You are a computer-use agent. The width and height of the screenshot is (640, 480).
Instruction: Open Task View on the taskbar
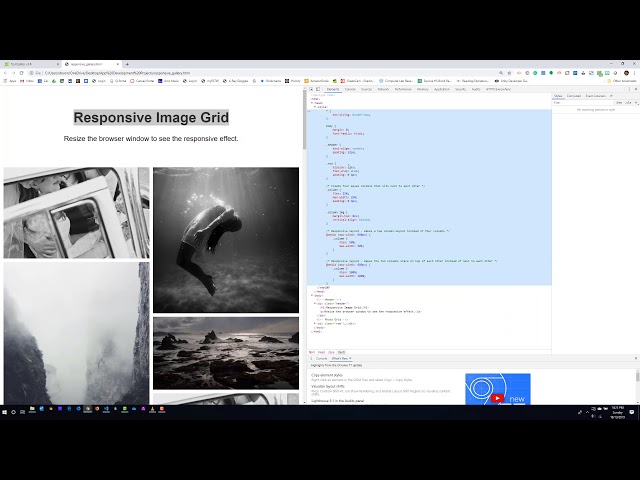tap(22, 412)
